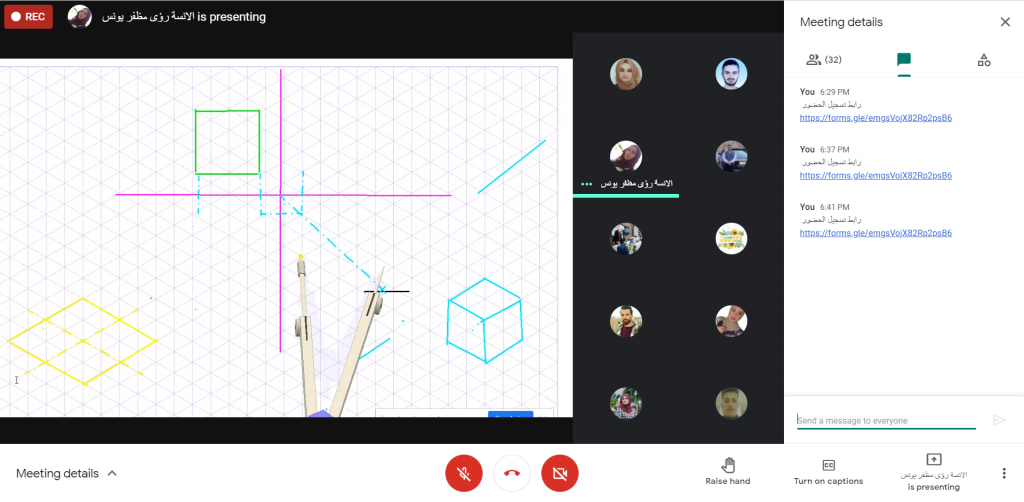Open three-dot options on the presenter's tile
Screen dimensions: 1024x502
(587, 184)
